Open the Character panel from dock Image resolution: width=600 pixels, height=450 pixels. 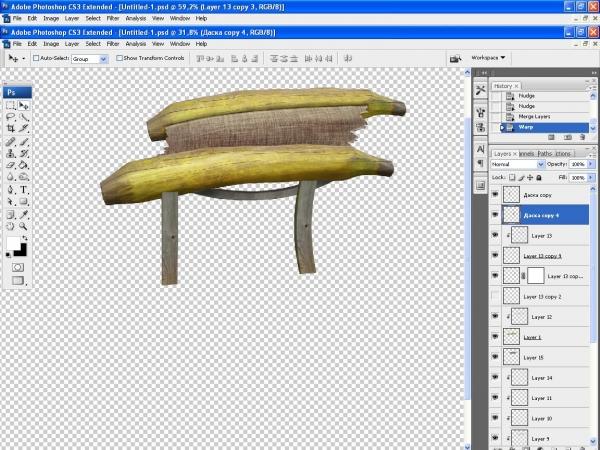[x=481, y=149]
